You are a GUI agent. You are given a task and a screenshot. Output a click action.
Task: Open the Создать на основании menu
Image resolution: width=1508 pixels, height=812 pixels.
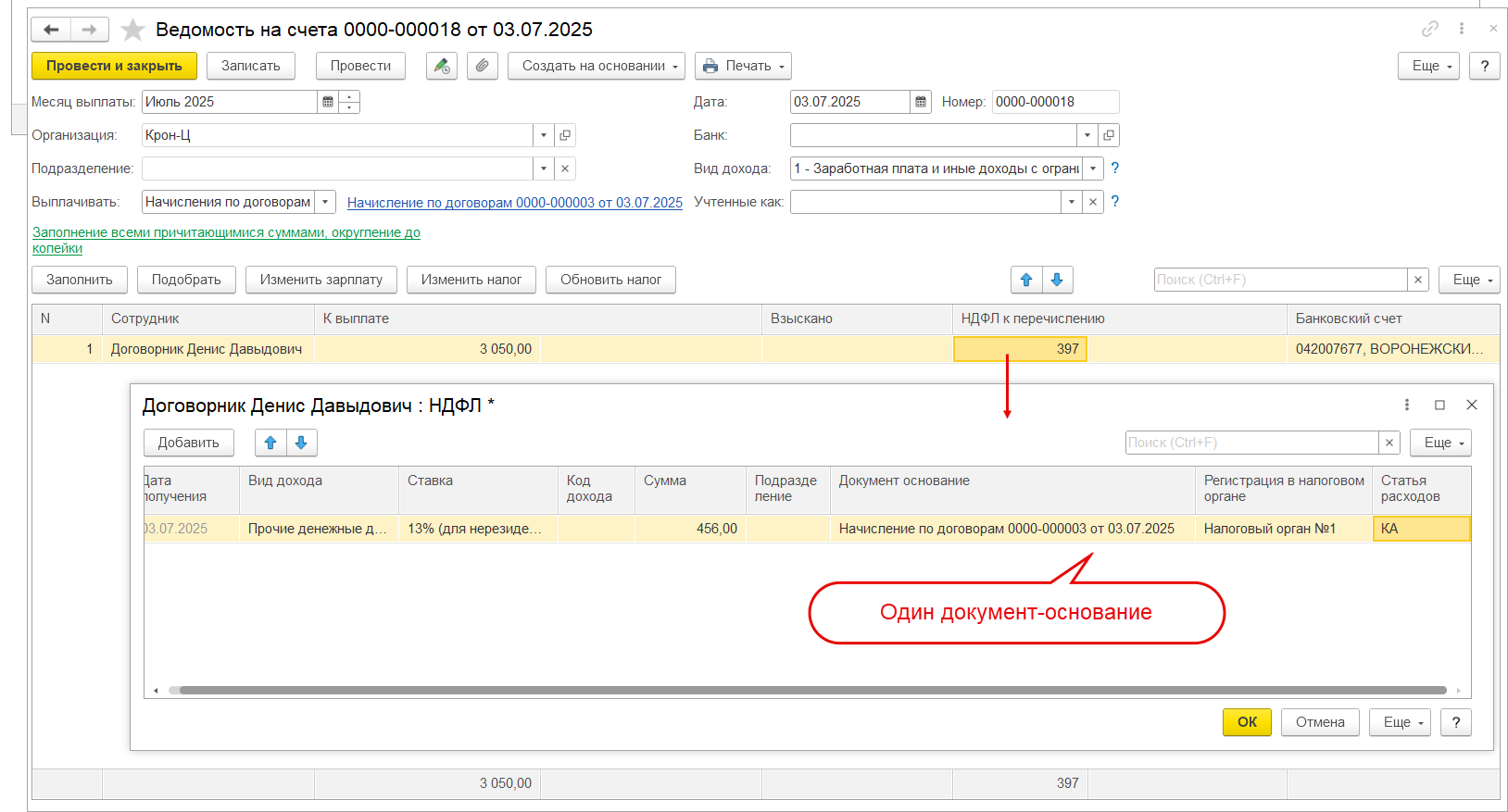click(597, 66)
